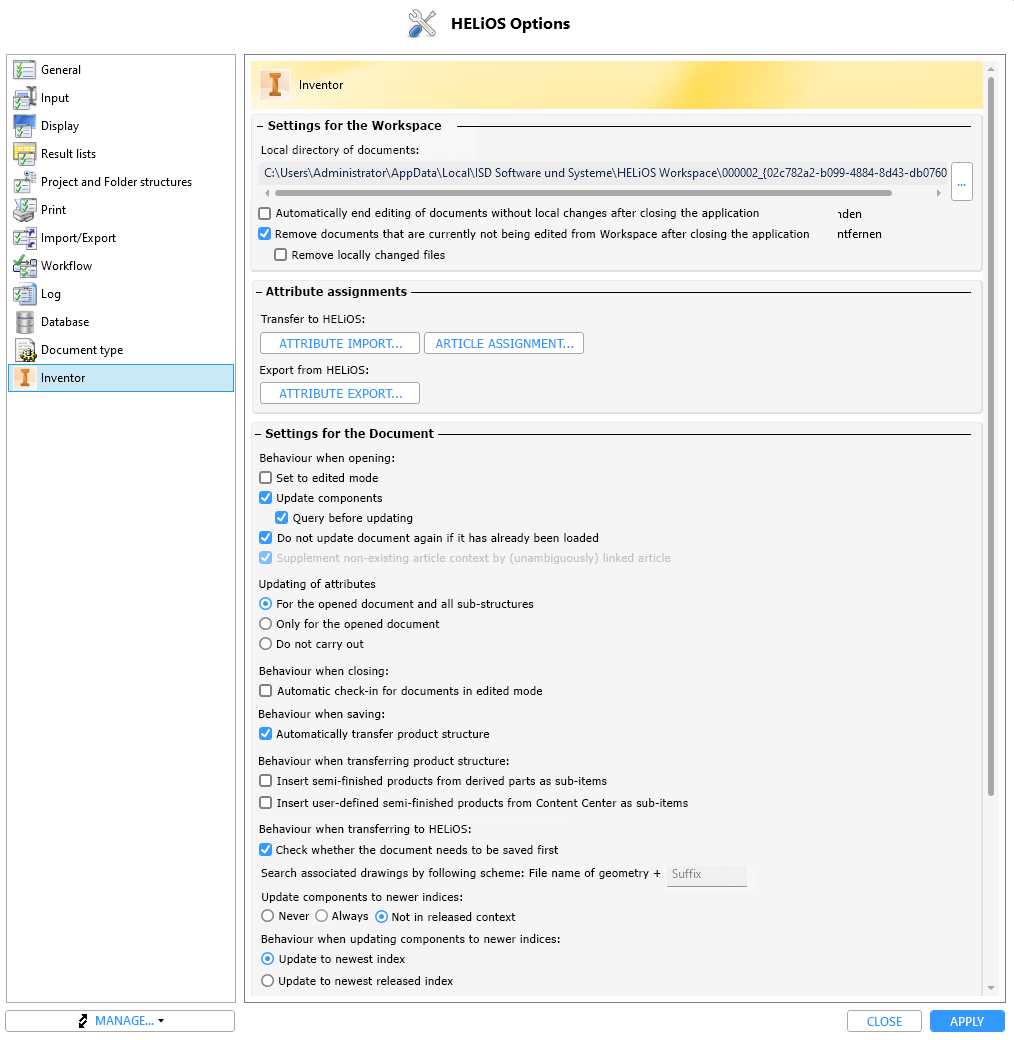The height and width of the screenshot is (1040, 1014).
Task: Click the Log icon
Action: pos(25,294)
